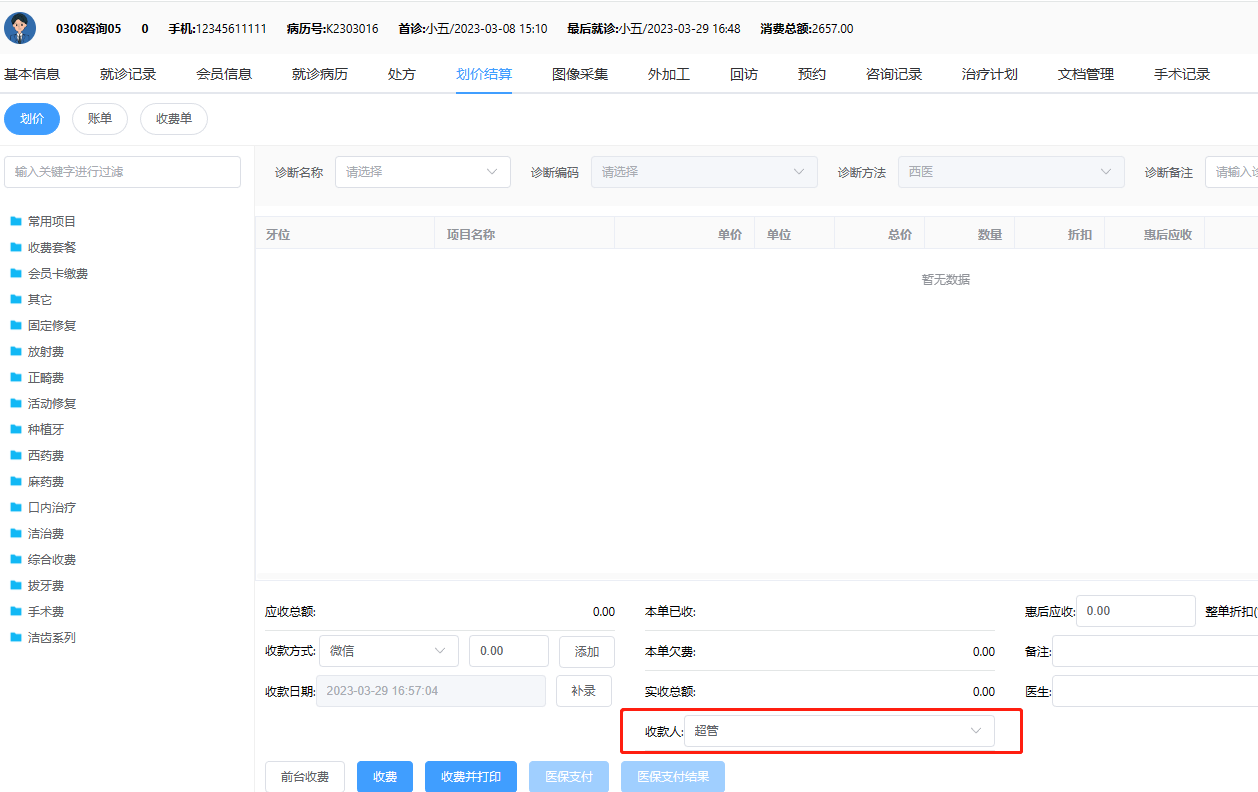Open the 收款人 超管 dropdown
1258x792 pixels.
tap(839, 731)
